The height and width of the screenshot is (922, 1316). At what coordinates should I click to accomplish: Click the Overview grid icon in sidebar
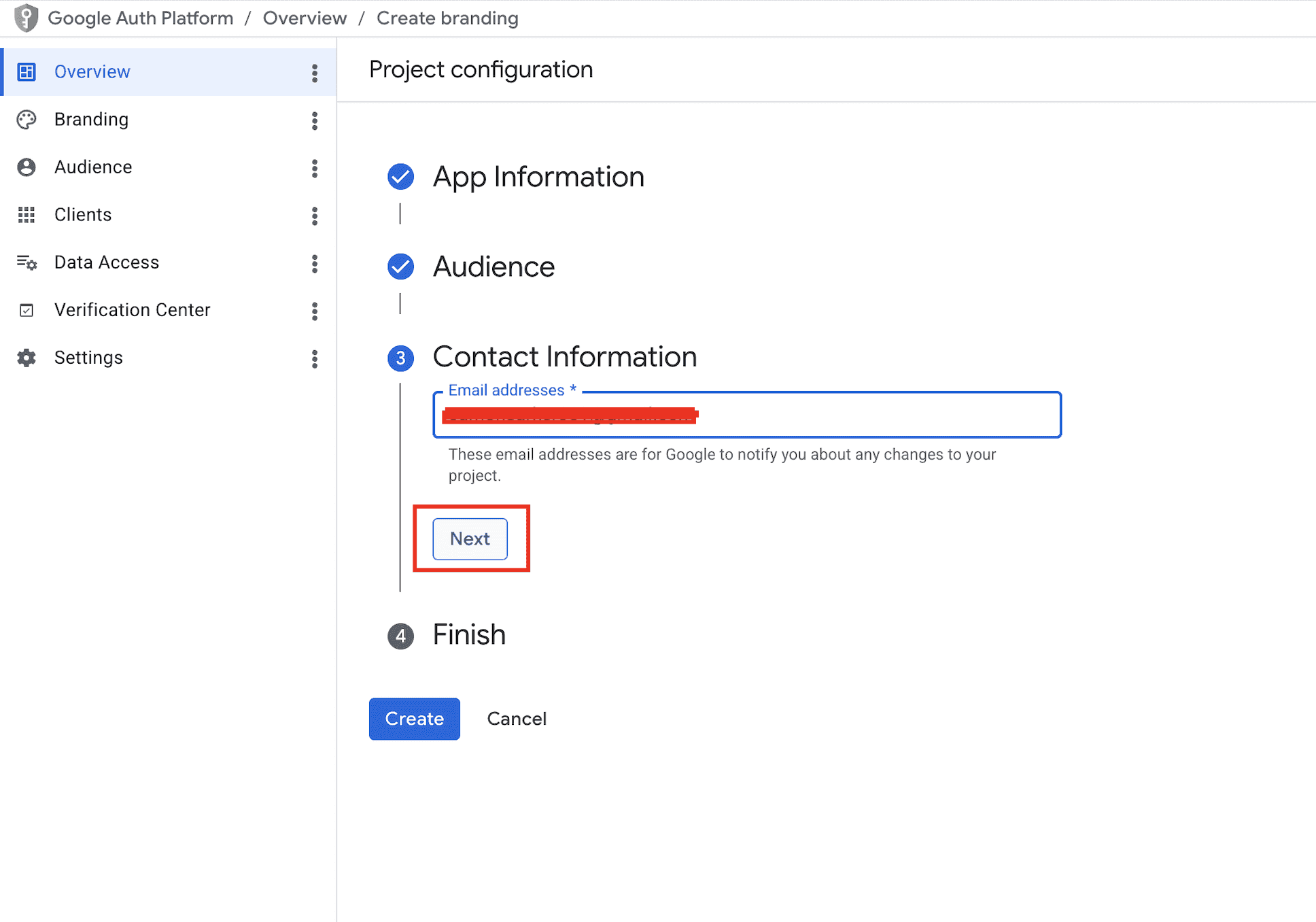[27, 72]
